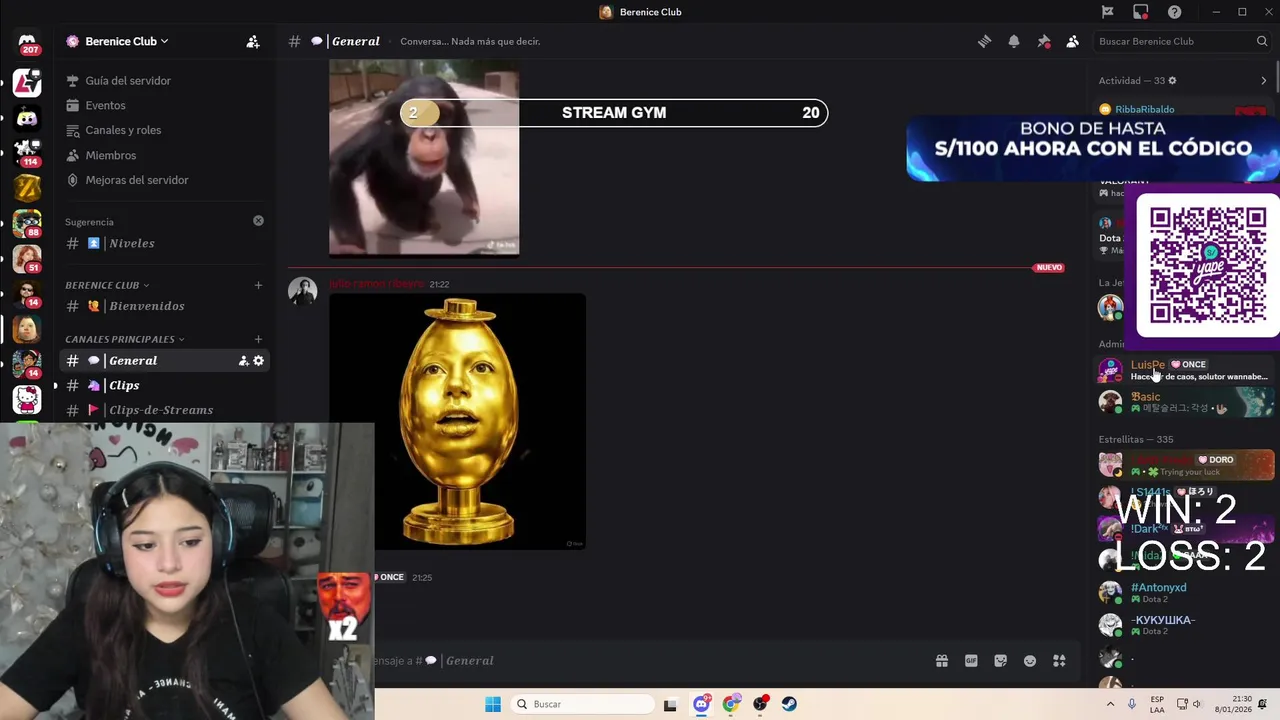Screen dimensions: 1280x720
Task: Send a gift using the gift icon
Action: point(941,661)
